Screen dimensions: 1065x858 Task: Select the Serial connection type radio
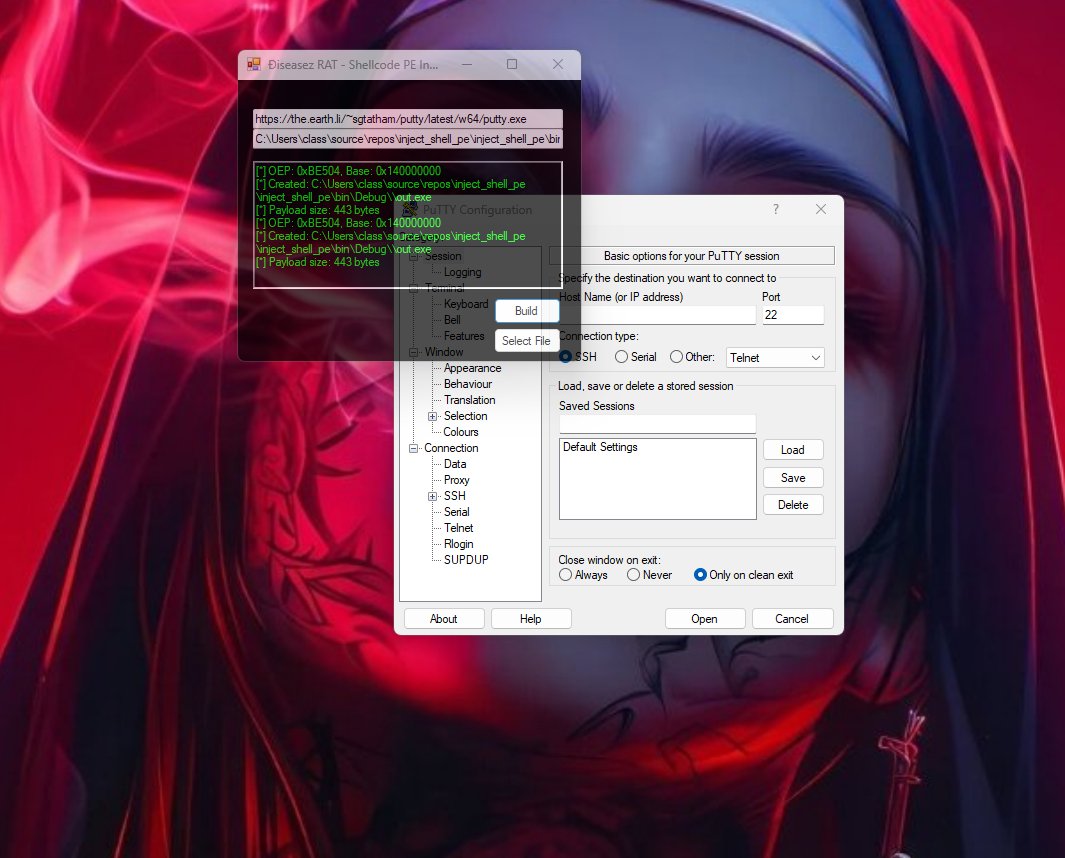(621, 357)
